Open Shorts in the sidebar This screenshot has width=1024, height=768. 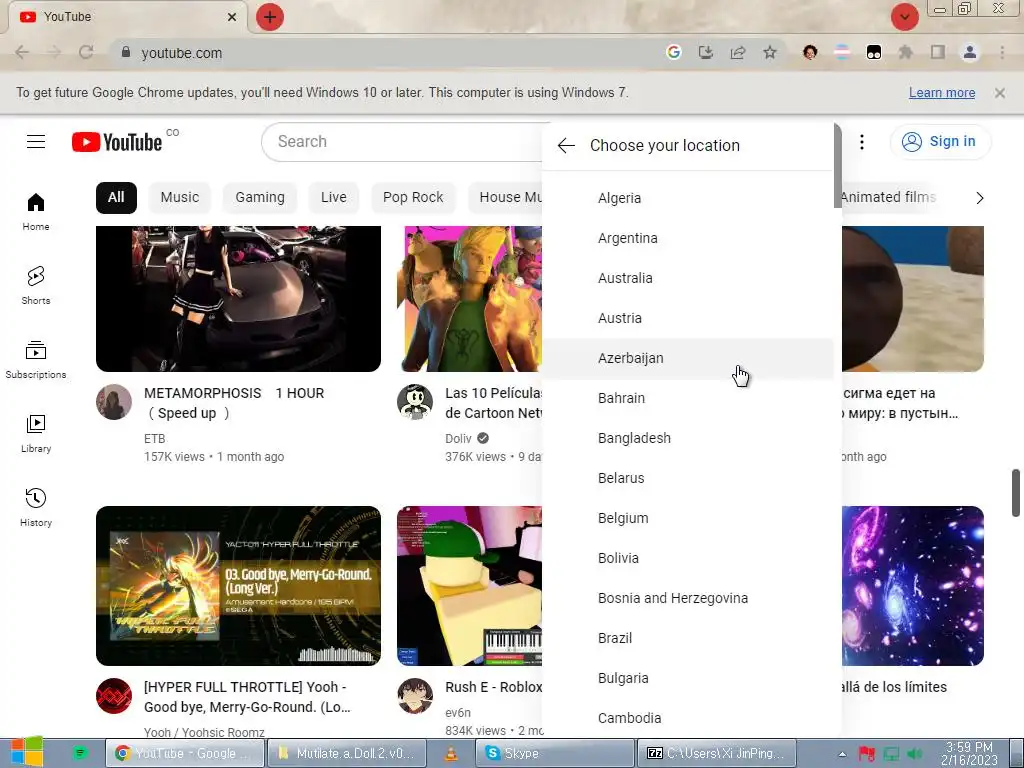pos(36,286)
